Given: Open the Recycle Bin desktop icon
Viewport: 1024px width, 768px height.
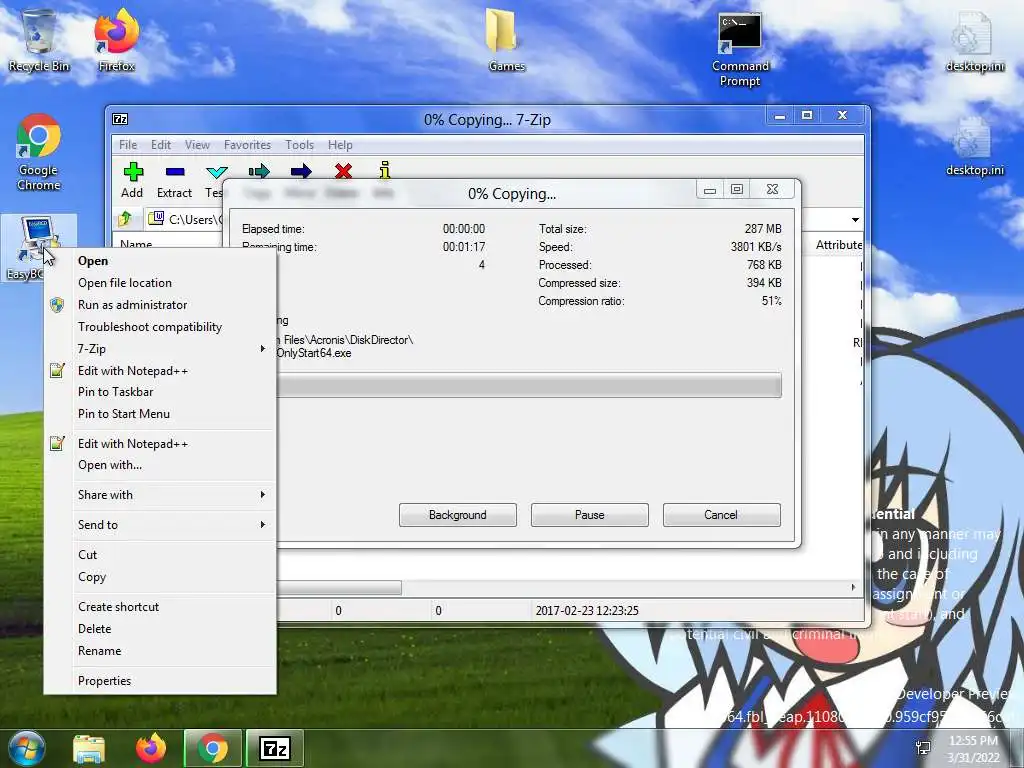Looking at the screenshot, I should [39, 39].
